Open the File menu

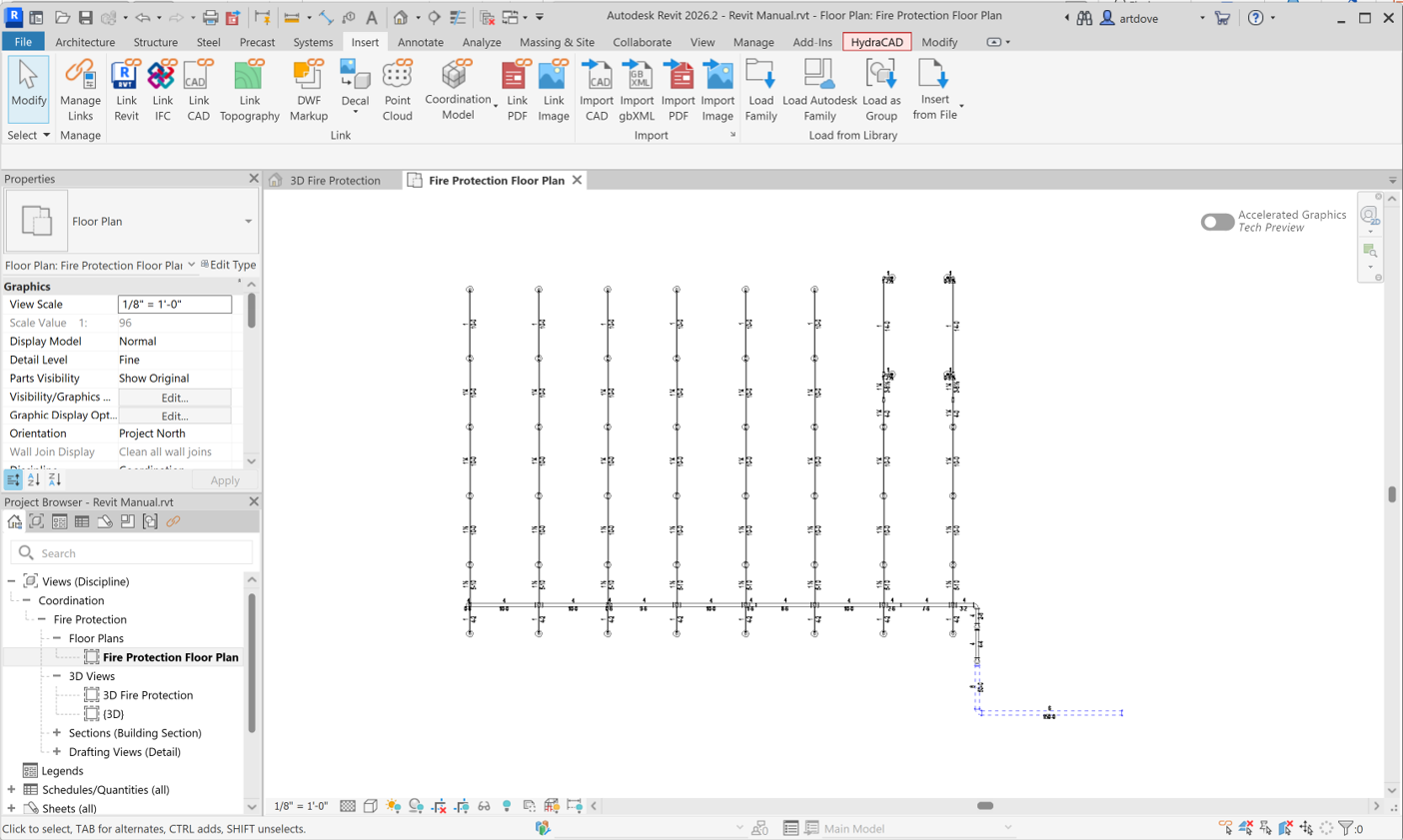coord(22,42)
